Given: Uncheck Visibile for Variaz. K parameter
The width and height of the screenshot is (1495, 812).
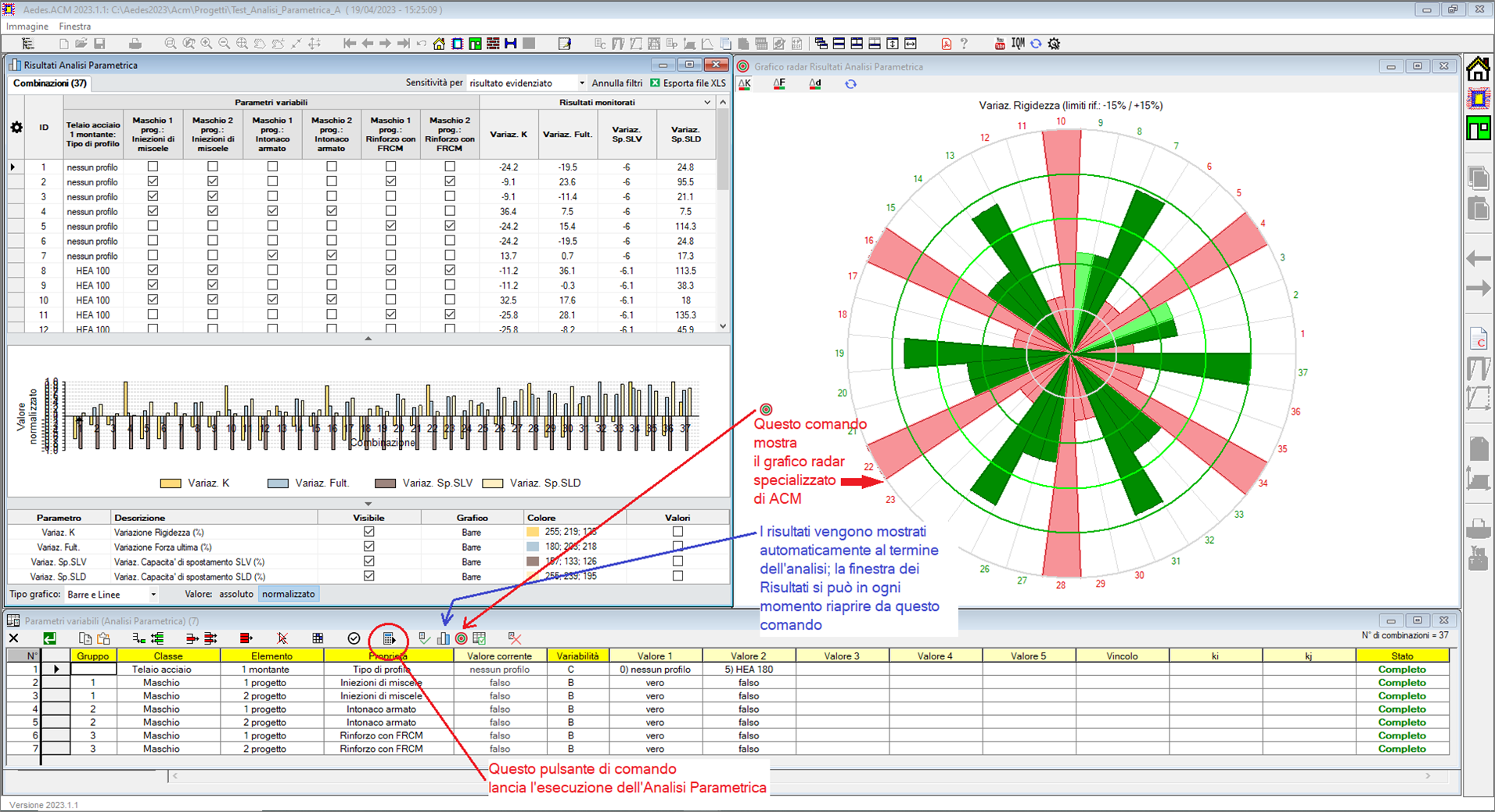Looking at the screenshot, I should (368, 532).
